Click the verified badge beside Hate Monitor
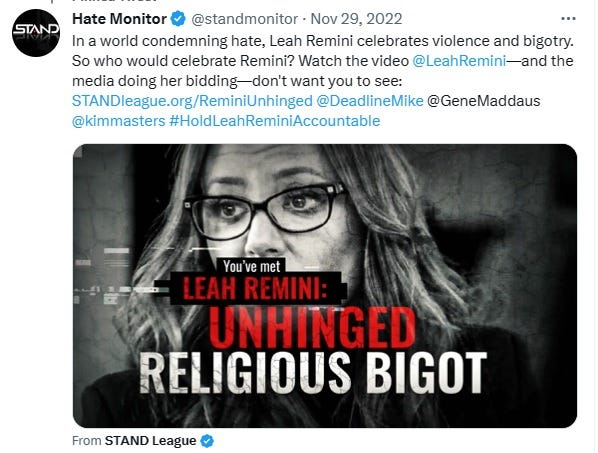This screenshot has height=453, width=598. [178, 19]
